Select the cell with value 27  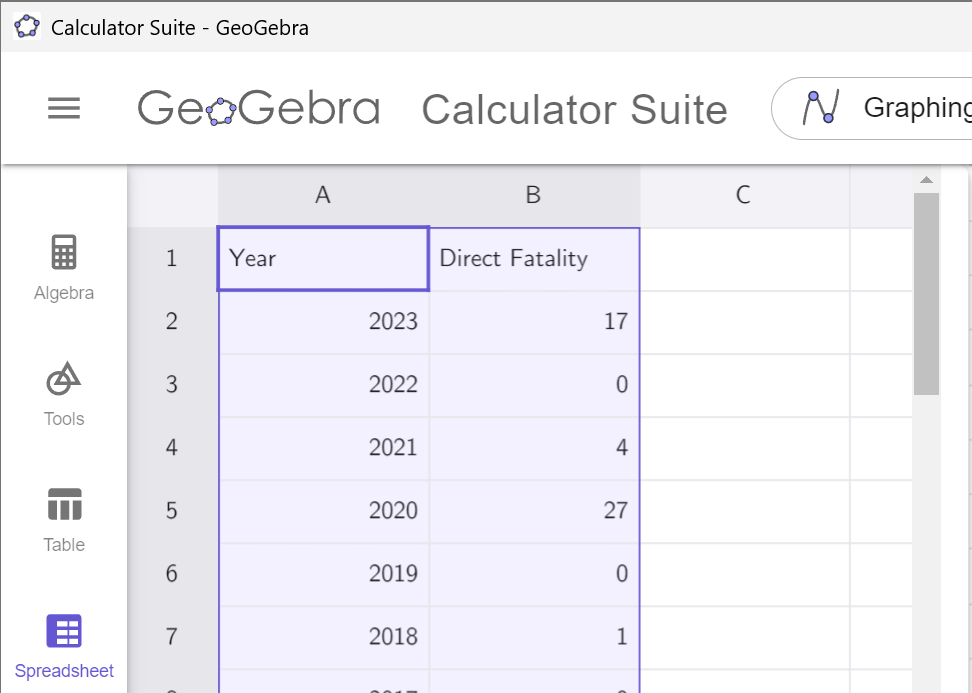pyautogui.click(x=534, y=511)
